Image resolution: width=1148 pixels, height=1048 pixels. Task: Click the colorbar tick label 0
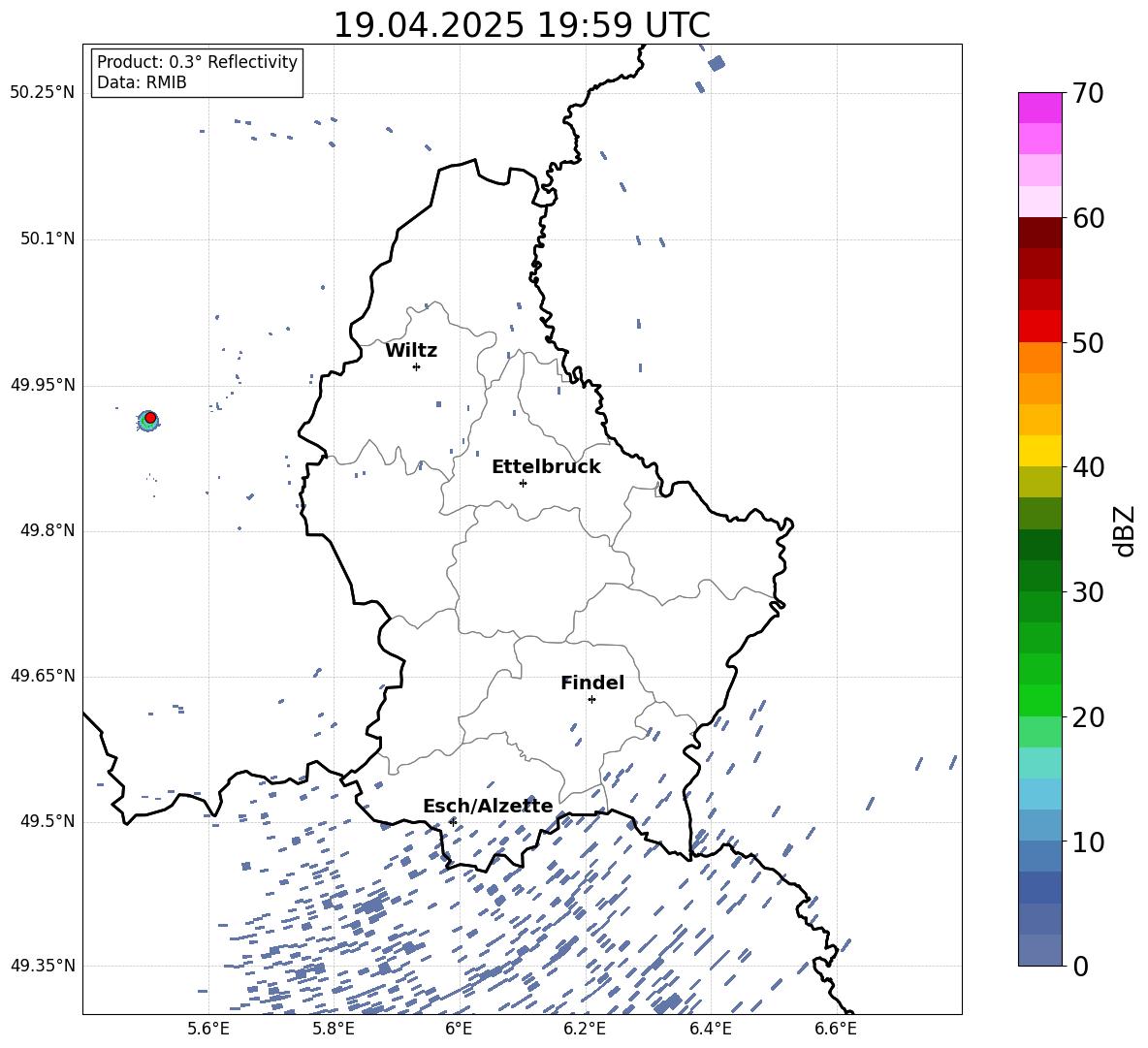point(1080,966)
